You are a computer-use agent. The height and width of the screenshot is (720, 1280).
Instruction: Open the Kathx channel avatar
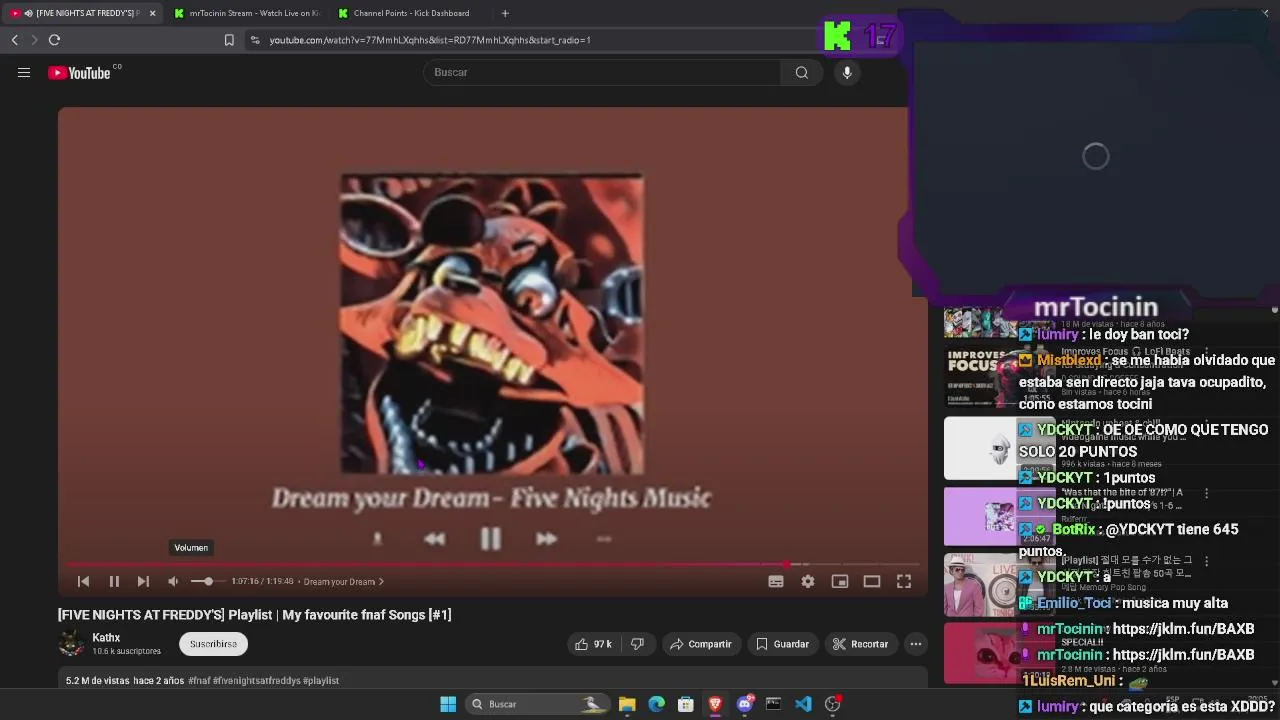coord(72,643)
